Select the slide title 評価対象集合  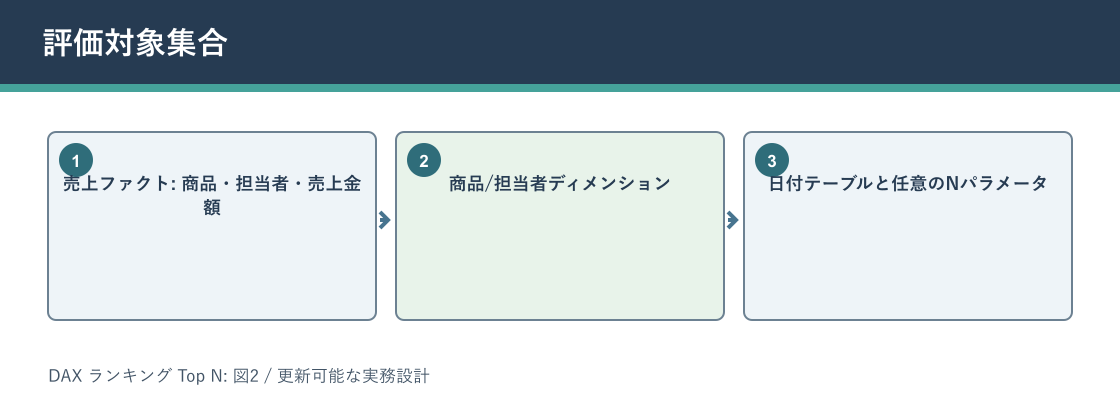pos(135,43)
